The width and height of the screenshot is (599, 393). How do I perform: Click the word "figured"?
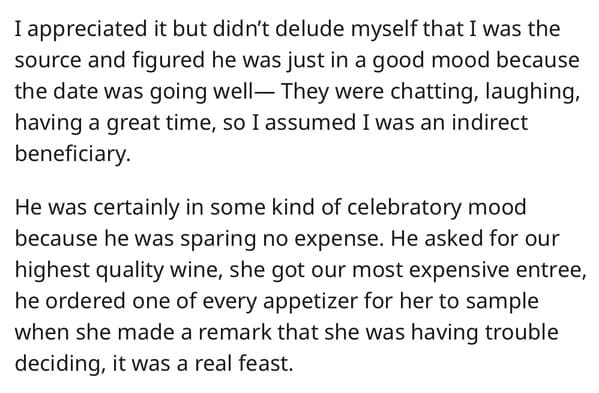(168, 61)
